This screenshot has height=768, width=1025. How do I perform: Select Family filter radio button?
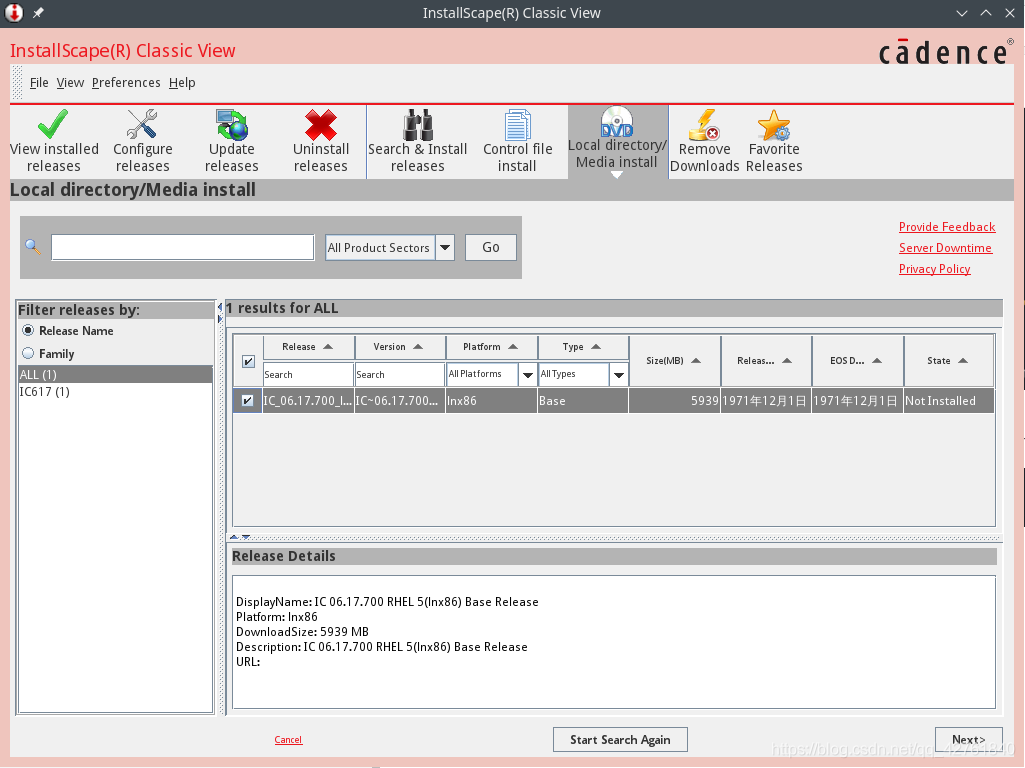(28, 354)
